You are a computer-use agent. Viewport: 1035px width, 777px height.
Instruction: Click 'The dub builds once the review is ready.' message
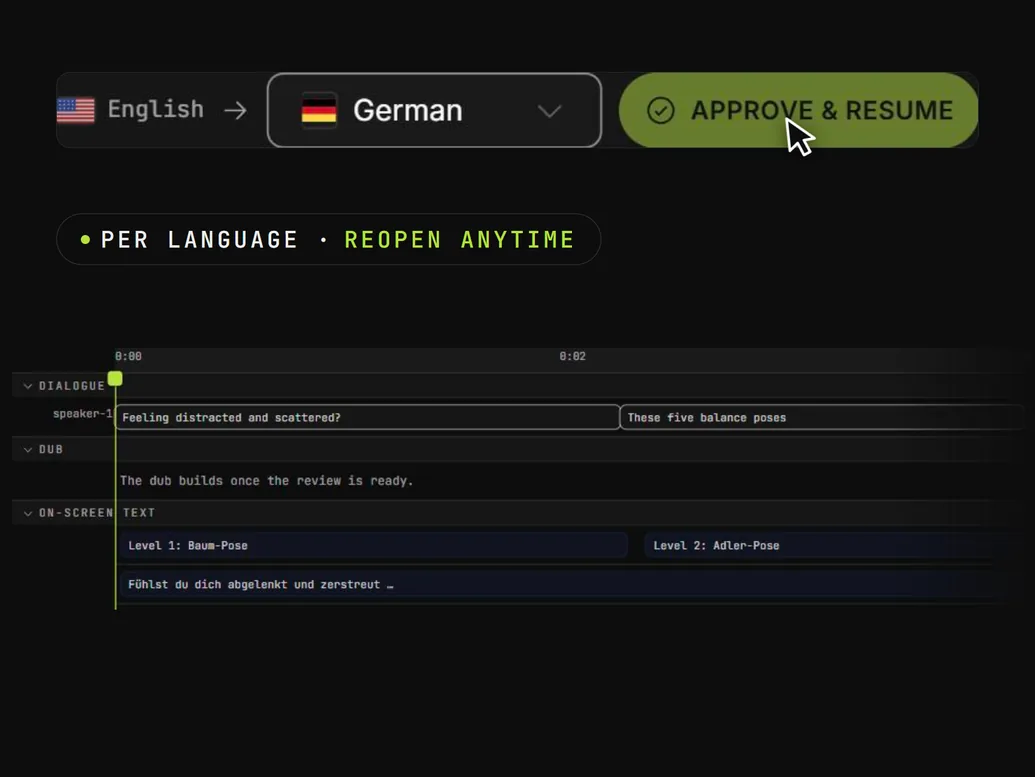pos(267,481)
